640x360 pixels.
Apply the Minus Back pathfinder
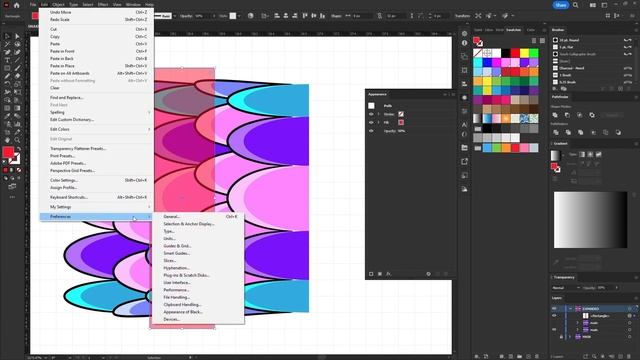tap(618, 132)
